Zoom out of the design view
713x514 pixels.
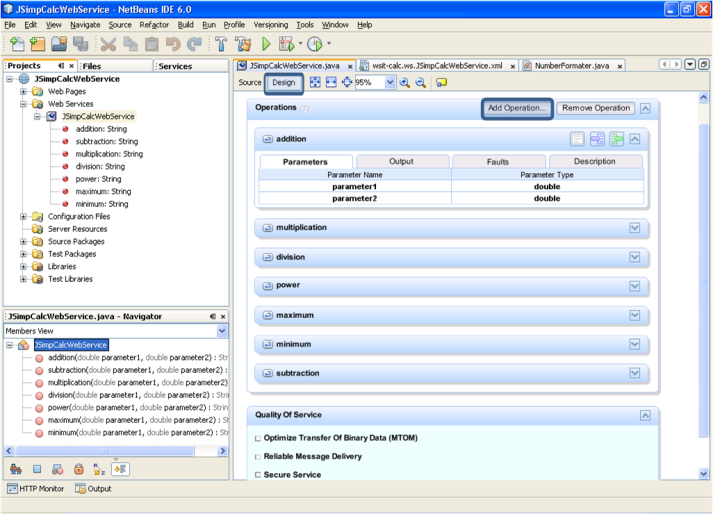coord(421,83)
